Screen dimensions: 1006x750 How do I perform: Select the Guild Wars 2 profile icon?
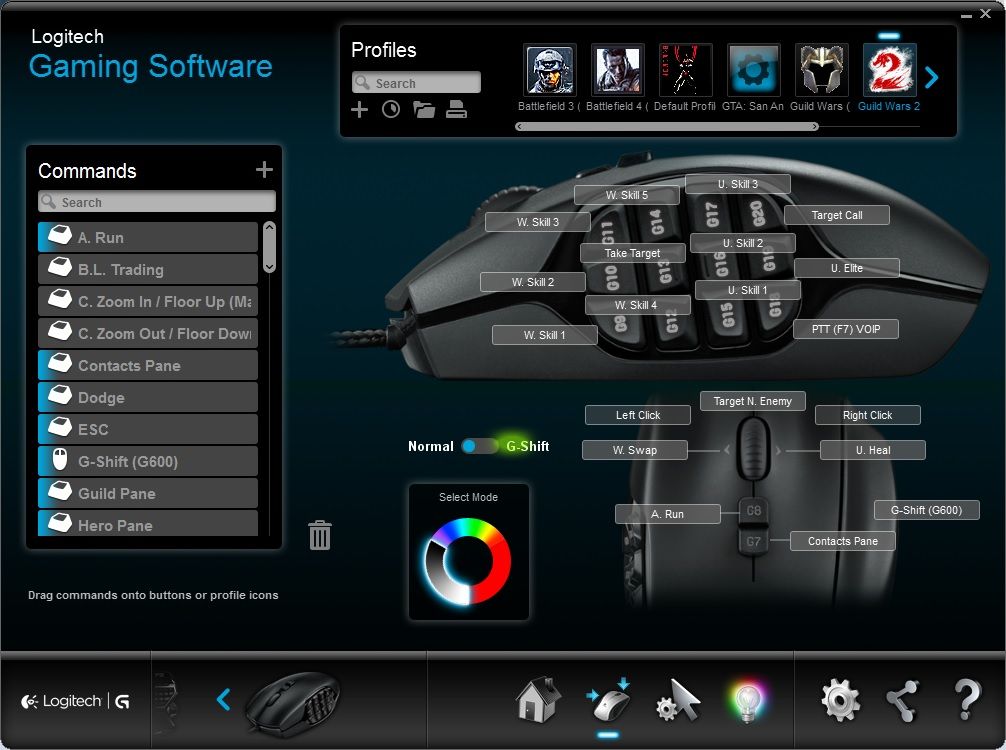point(889,70)
